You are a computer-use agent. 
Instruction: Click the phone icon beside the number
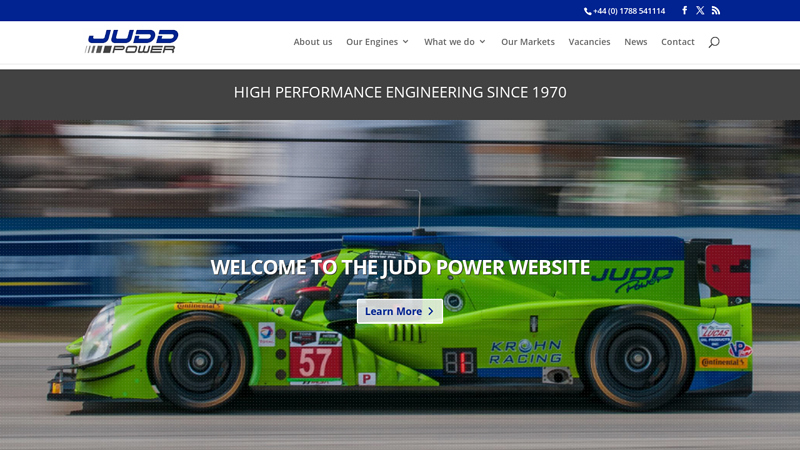point(588,11)
